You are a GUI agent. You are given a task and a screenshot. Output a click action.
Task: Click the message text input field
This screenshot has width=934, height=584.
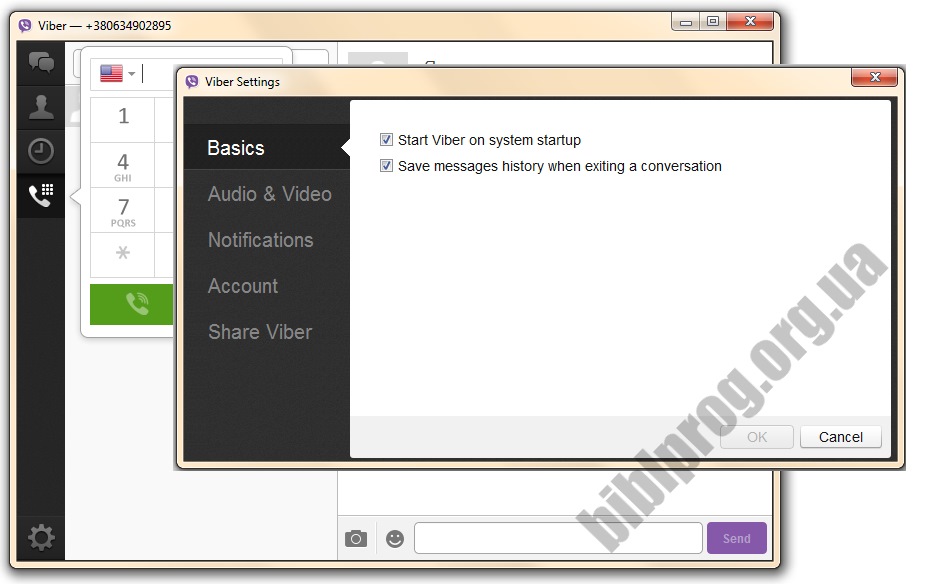point(558,538)
